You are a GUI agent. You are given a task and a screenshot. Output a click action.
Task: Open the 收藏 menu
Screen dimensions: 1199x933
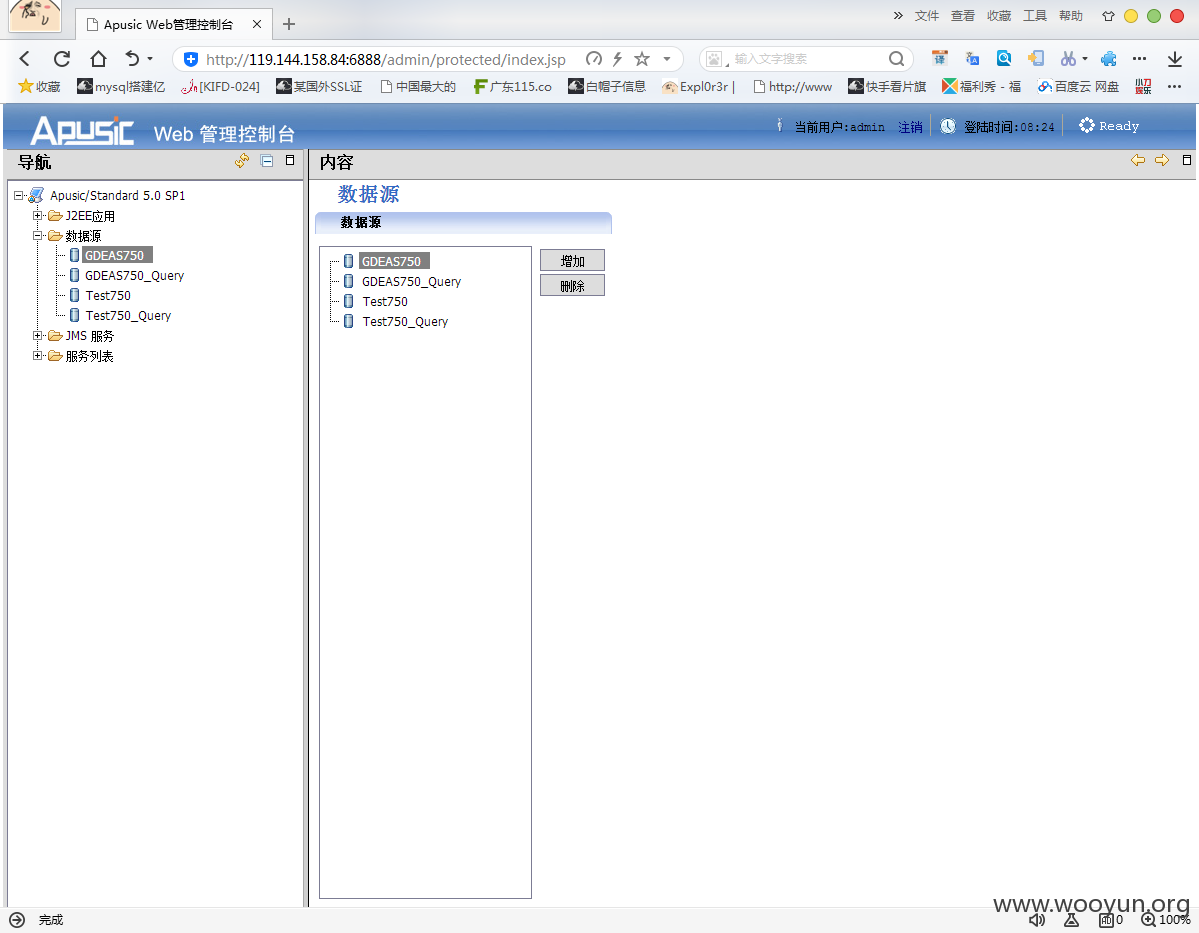click(999, 16)
